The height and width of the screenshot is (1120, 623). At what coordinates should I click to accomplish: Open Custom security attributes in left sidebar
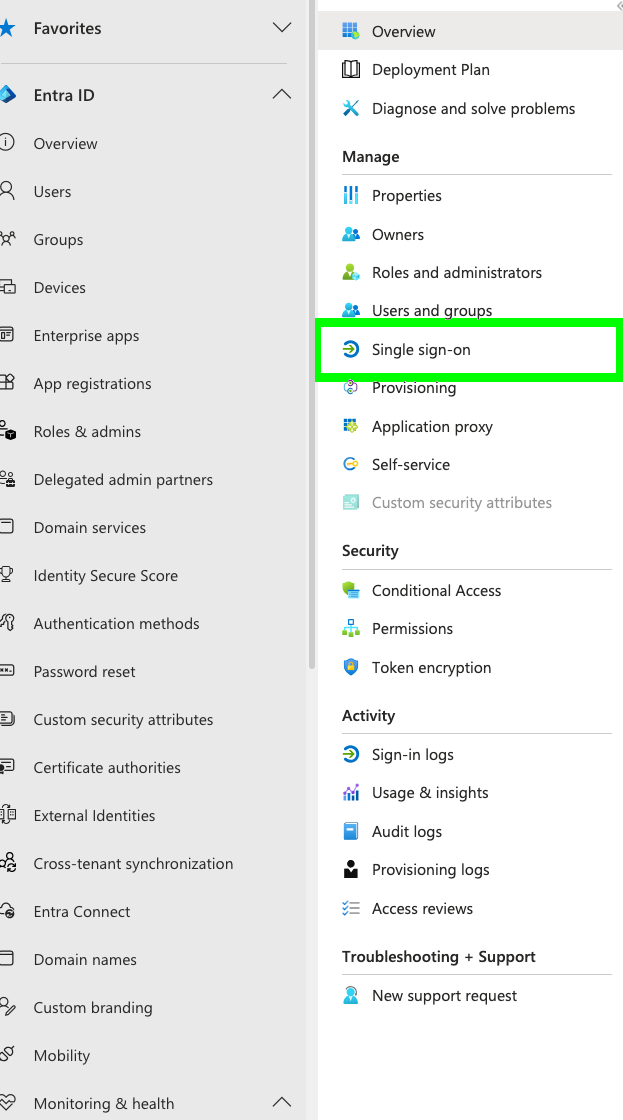[123, 719]
